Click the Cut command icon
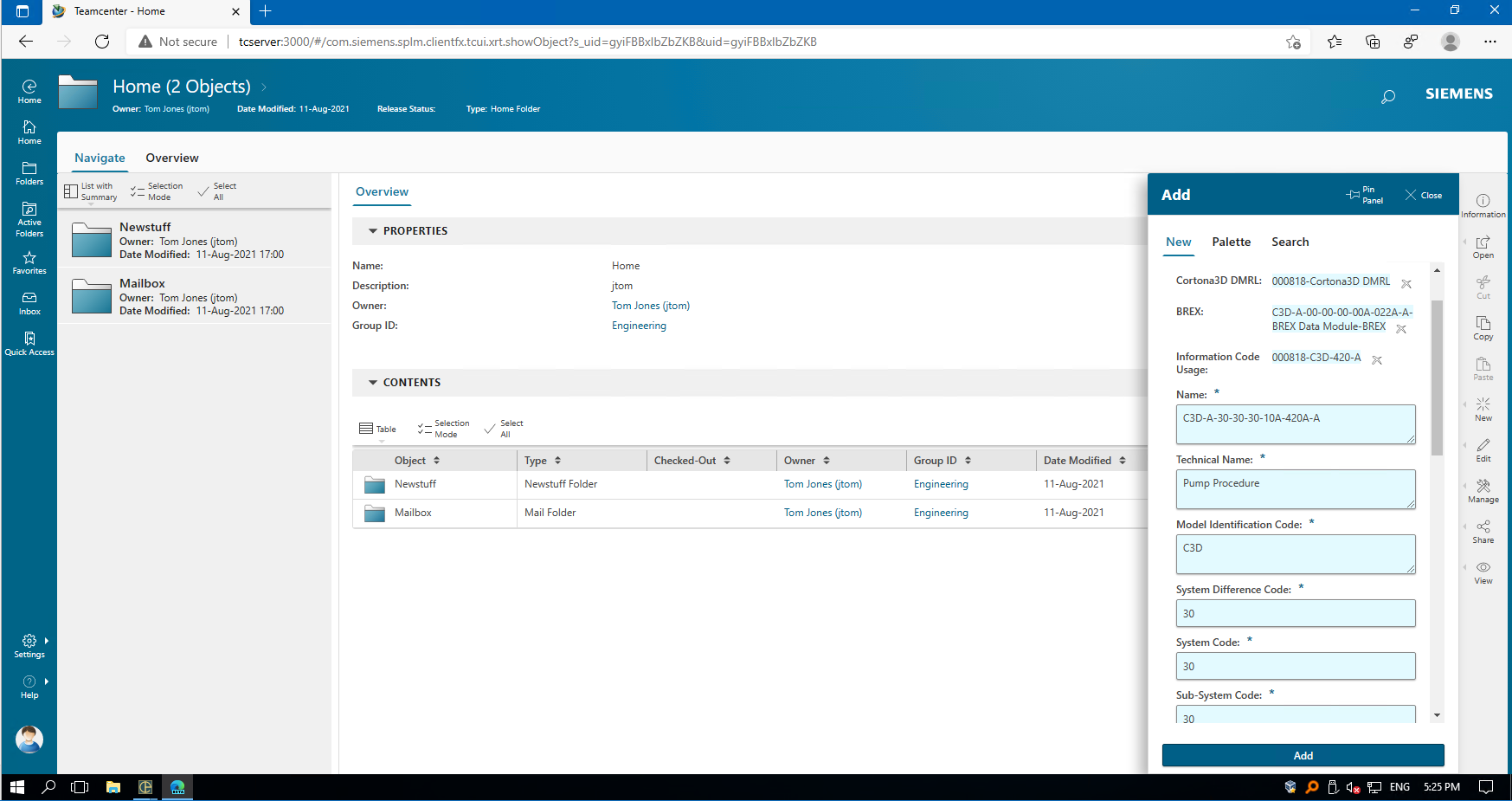This screenshot has width=1512, height=801. [x=1483, y=287]
